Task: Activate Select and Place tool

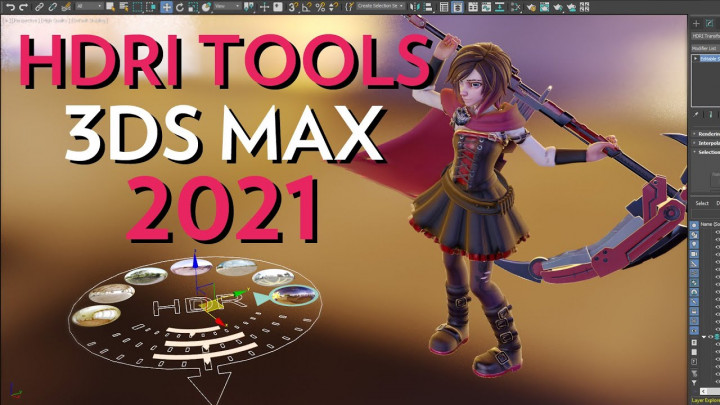Action: click(x=206, y=7)
